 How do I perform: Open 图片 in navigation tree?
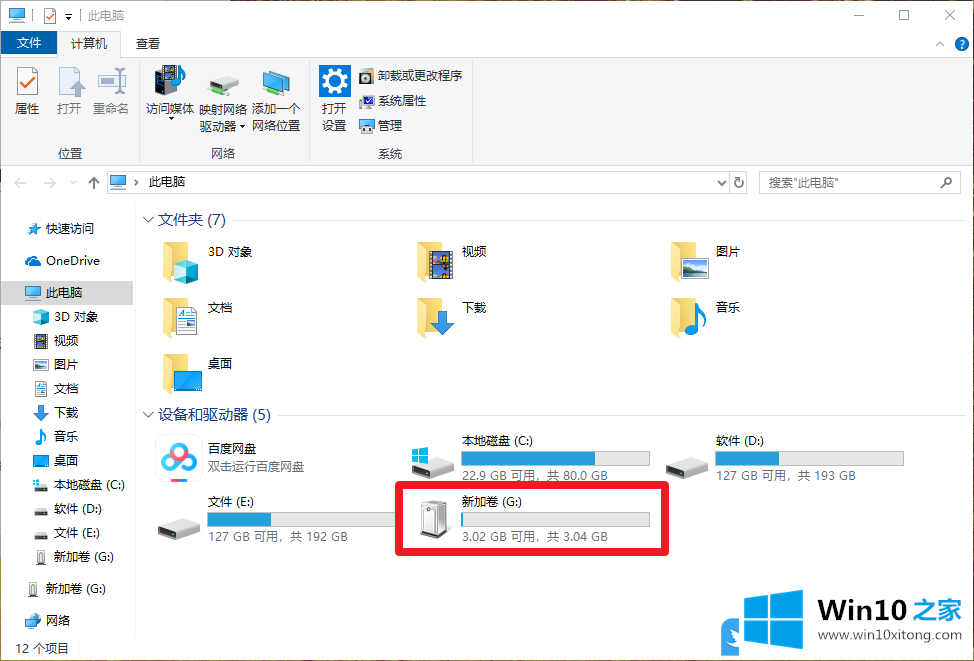56,365
